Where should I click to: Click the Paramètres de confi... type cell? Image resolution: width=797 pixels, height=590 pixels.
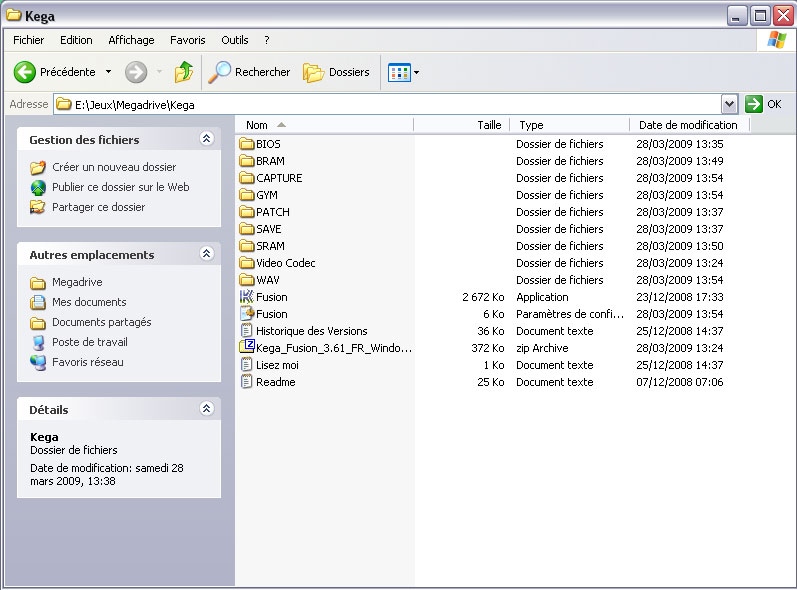[x=570, y=314]
